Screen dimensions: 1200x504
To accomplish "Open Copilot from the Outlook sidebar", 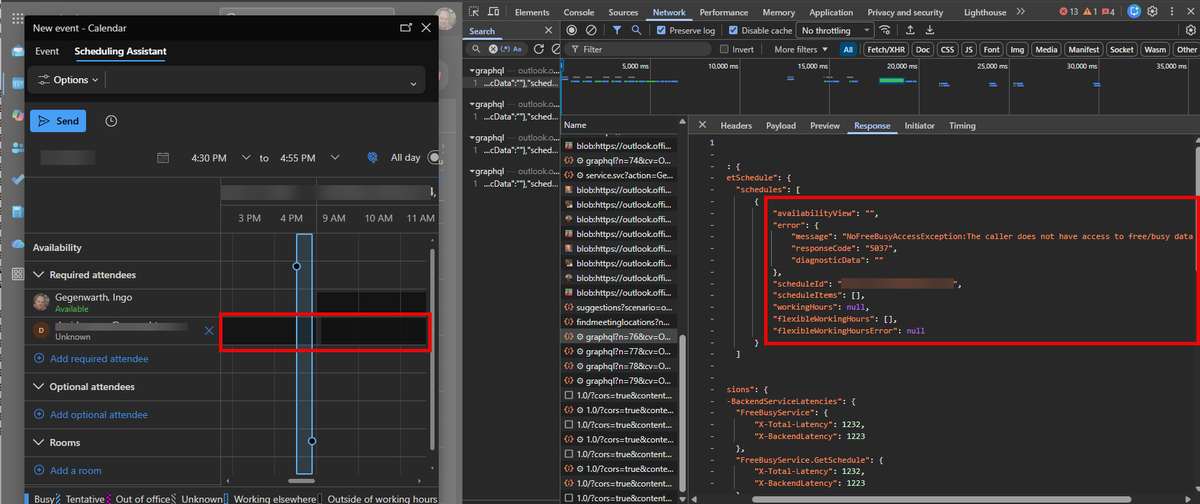I will 17,116.
